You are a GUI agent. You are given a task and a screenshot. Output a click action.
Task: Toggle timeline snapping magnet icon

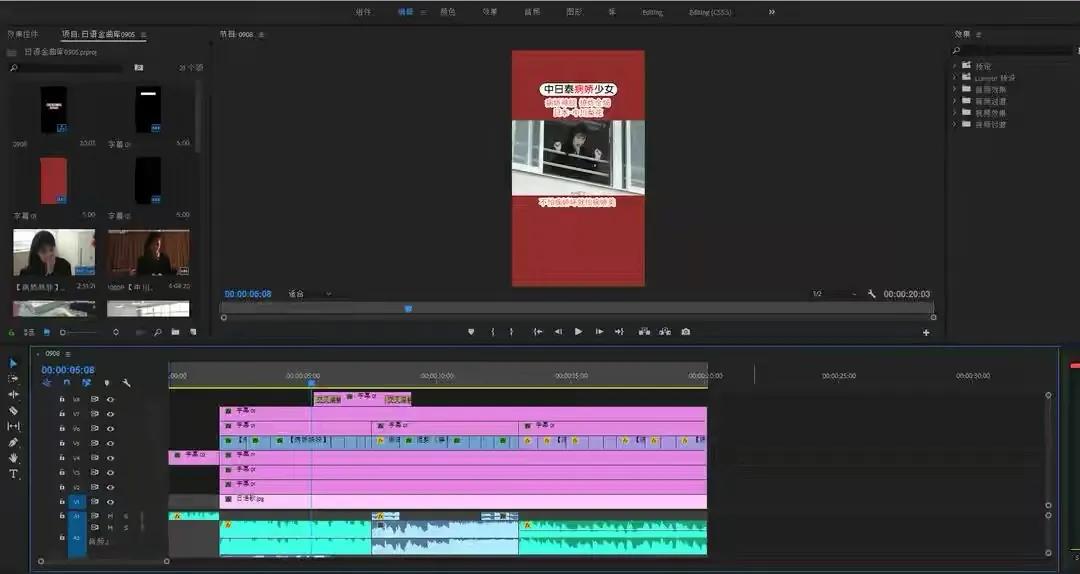pyautogui.click(x=67, y=383)
